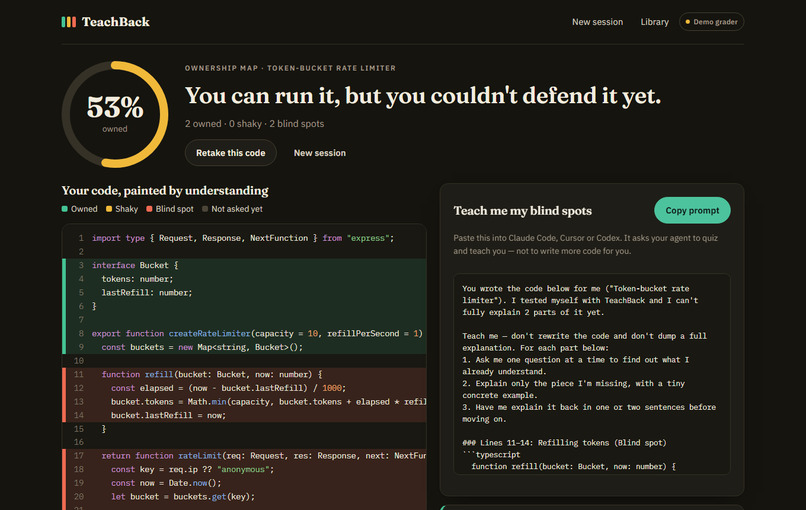
Task: Click the yellow dot in Demo grader
Action: tap(687, 22)
